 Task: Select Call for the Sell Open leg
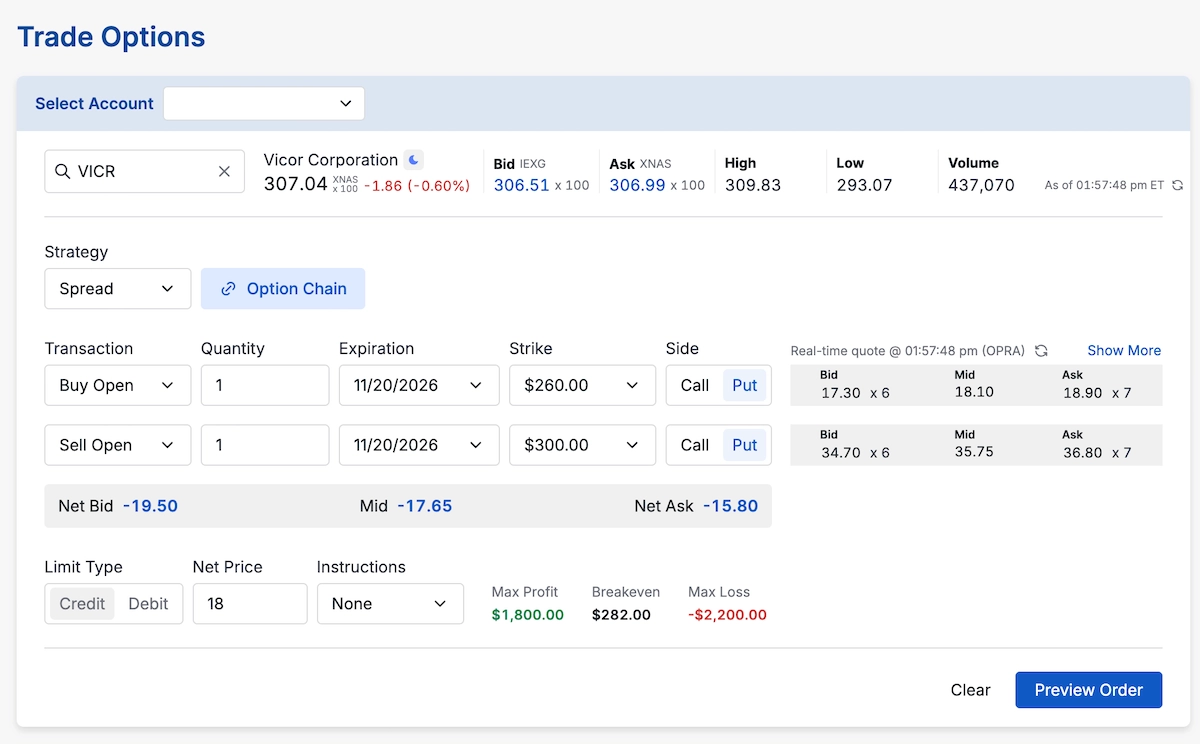click(x=695, y=445)
